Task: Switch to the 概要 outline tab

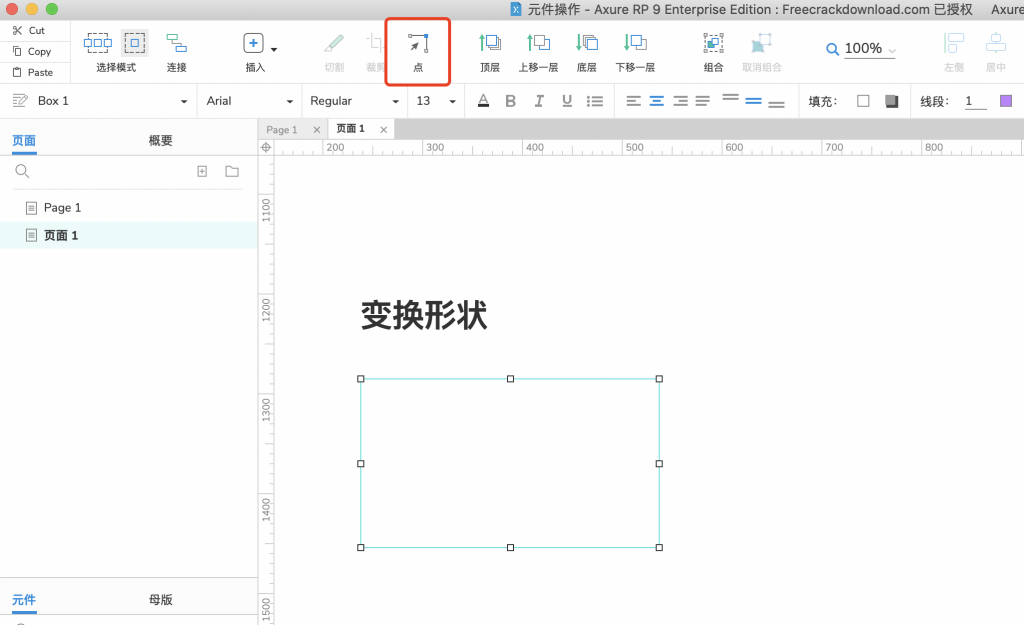Action: 161,141
